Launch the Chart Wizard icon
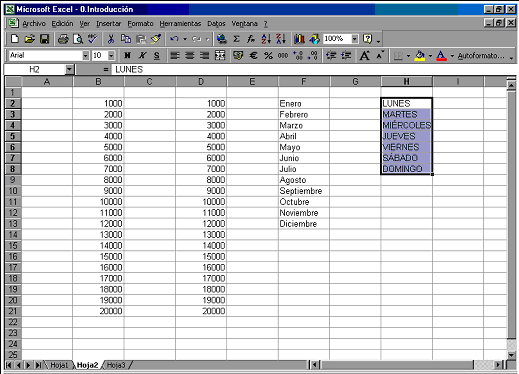The image size is (519, 374). click(x=299, y=39)
